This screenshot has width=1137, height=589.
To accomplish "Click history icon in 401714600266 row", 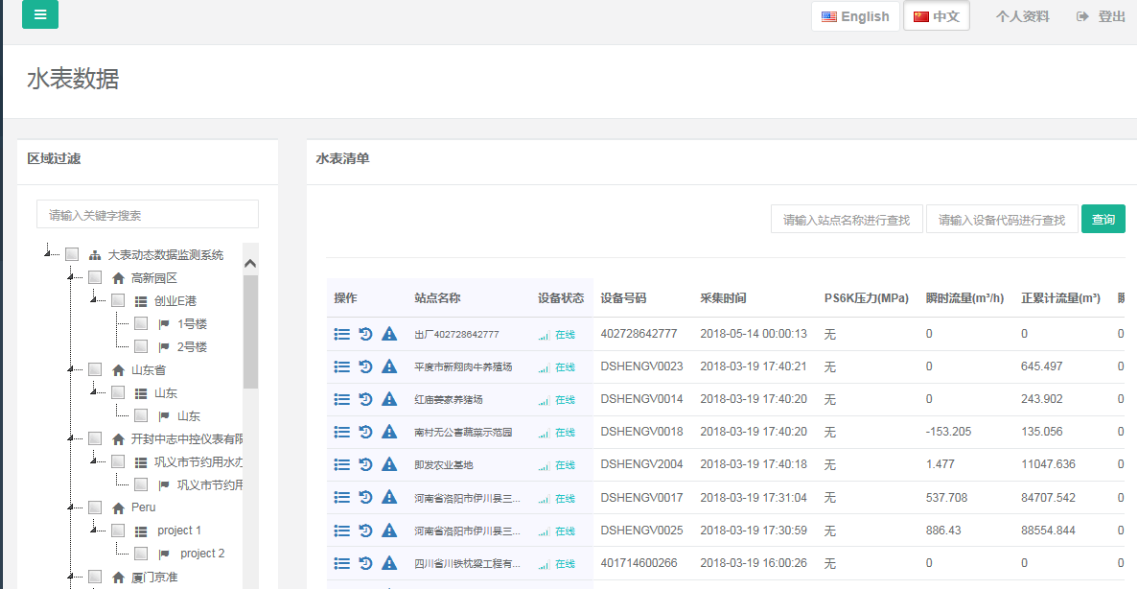I will coord(366,564).
